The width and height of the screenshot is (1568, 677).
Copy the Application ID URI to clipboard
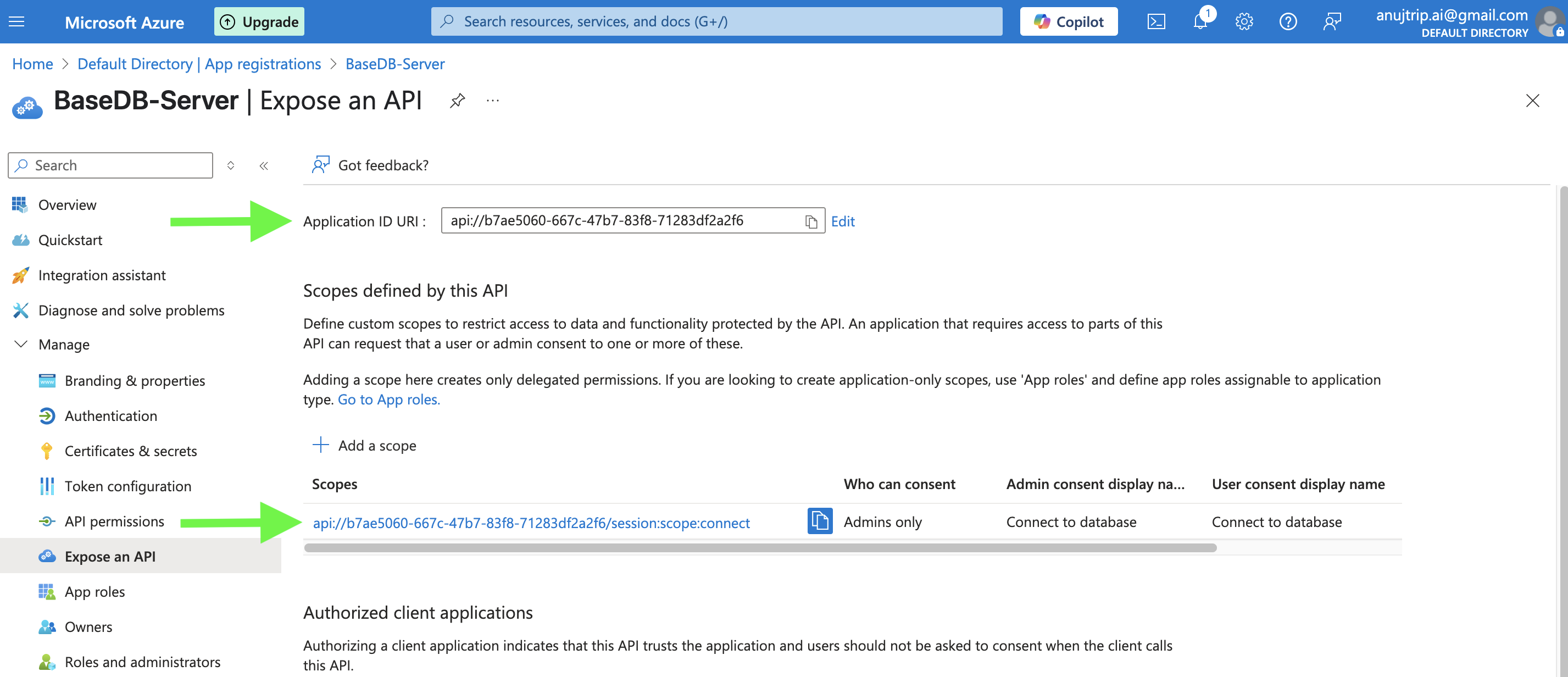click(811, 221)
